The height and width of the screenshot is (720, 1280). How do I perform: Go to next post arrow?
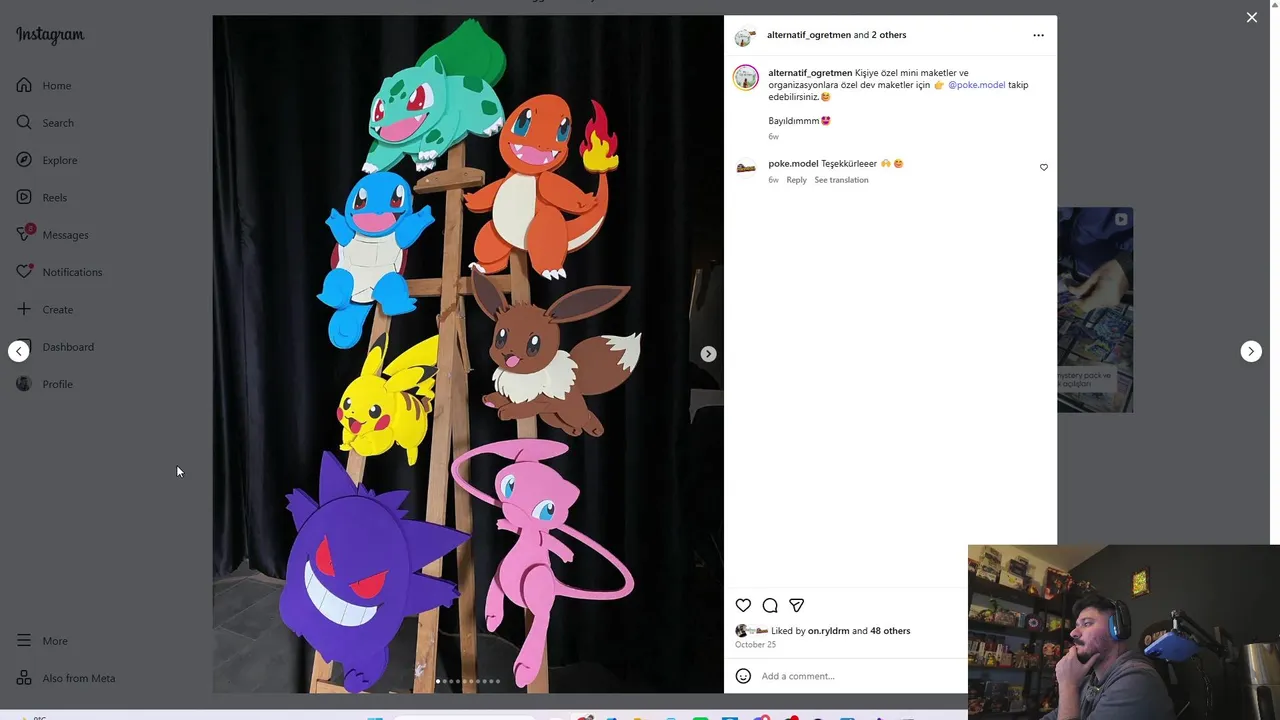click(1251, 351)
